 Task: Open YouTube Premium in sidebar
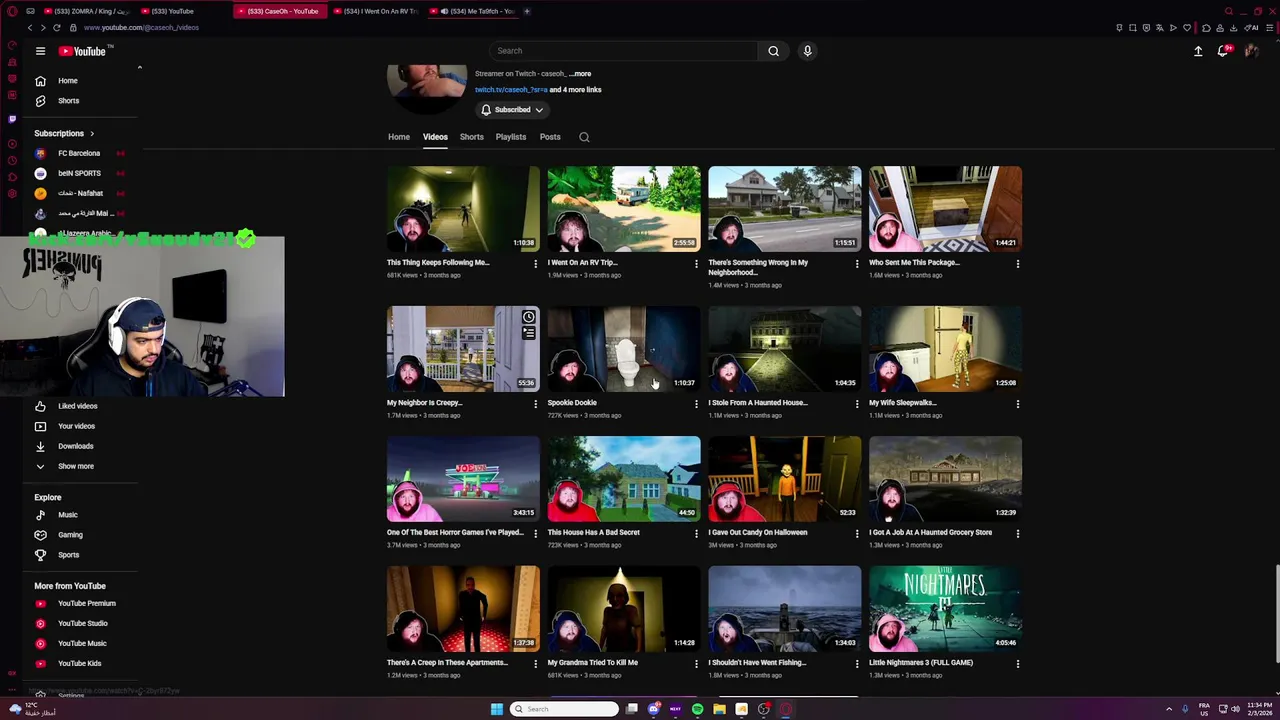[86, 603]
